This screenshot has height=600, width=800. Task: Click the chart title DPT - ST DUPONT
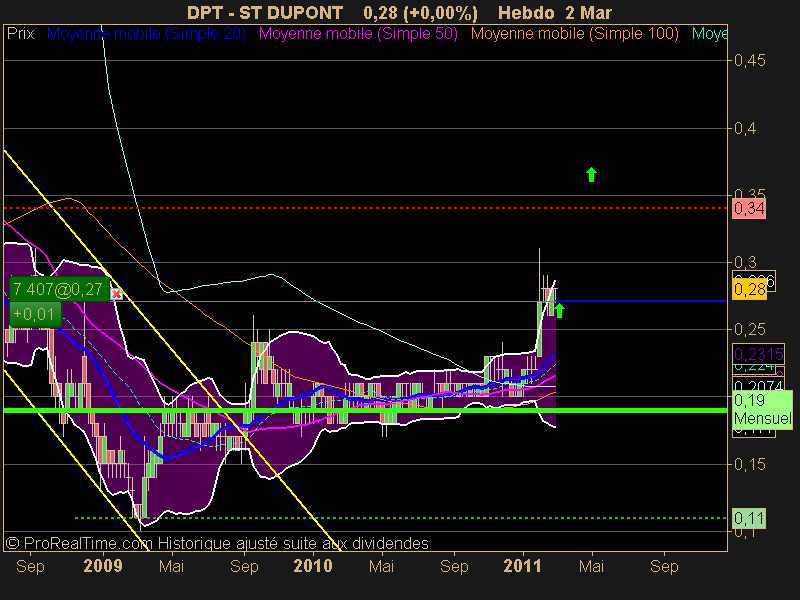[x=265, y=12]
